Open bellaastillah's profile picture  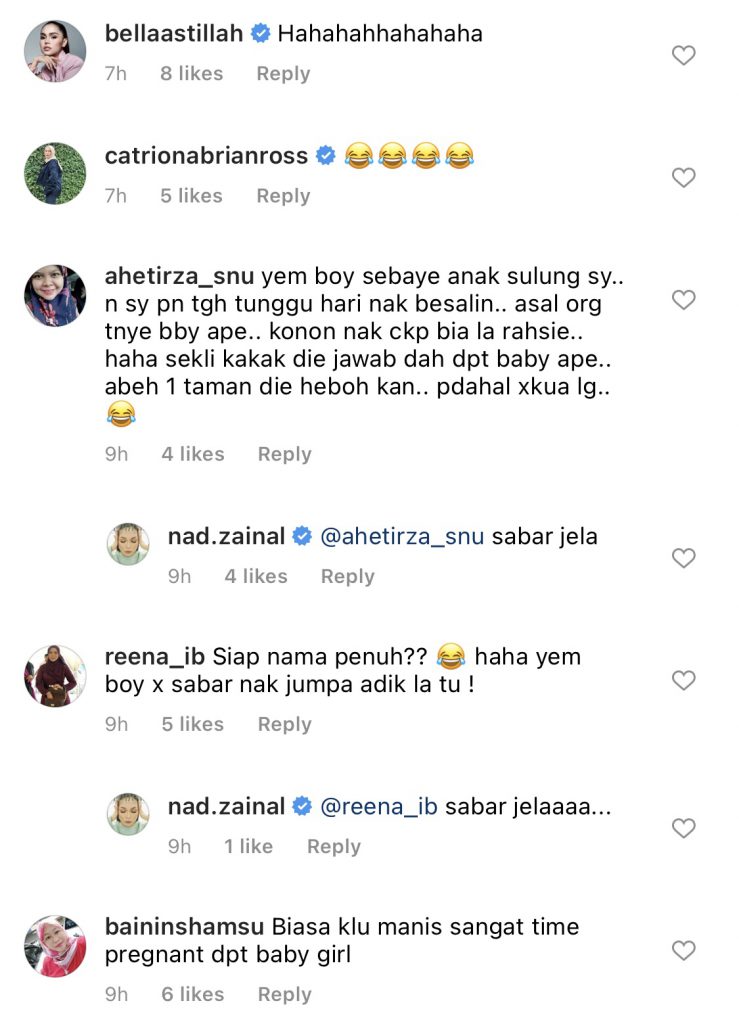(55, 51)
